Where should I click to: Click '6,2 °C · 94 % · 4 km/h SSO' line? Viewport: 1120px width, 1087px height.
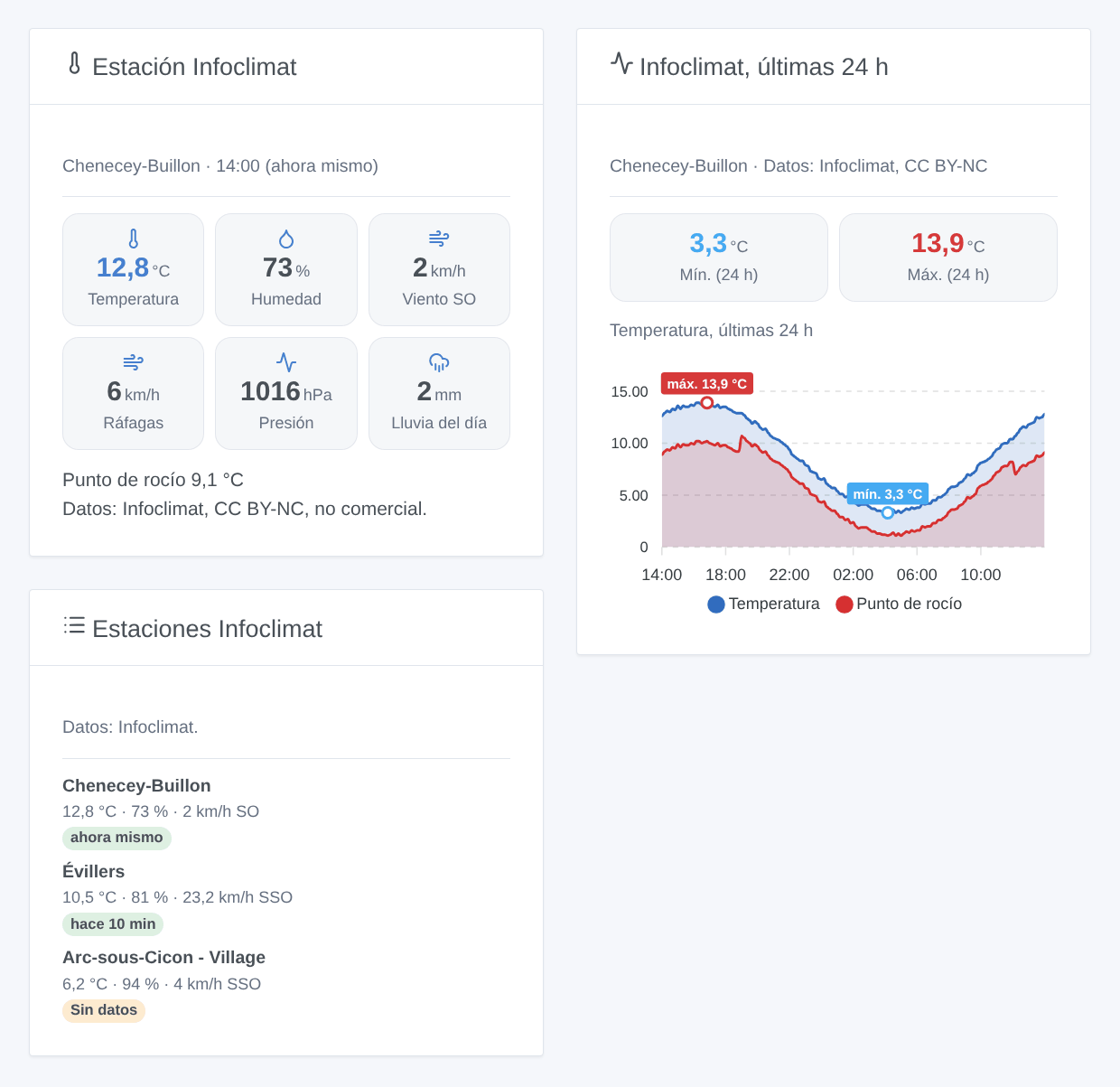click(162, 984)
